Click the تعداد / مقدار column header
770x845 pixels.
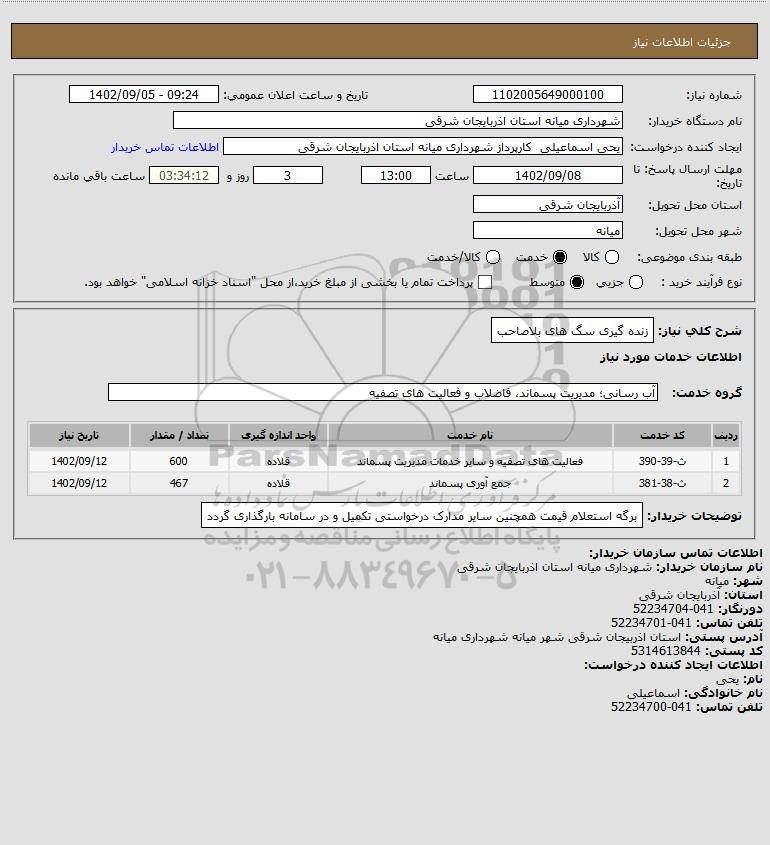tap(179, 435)
